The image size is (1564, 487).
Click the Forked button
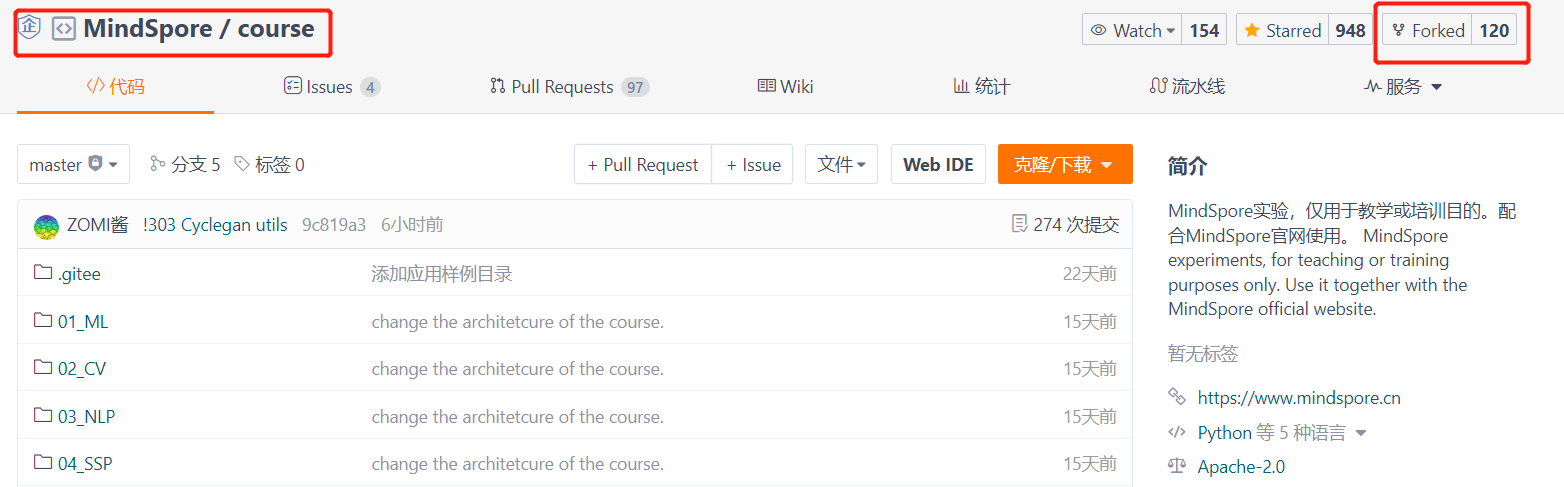pos(1428,30)
